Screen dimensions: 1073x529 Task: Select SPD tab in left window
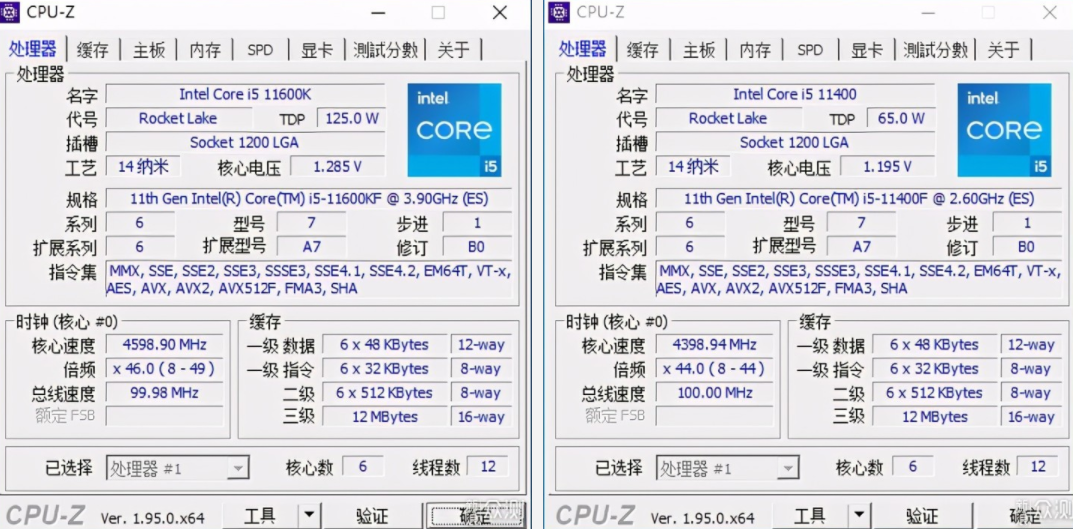260,49
